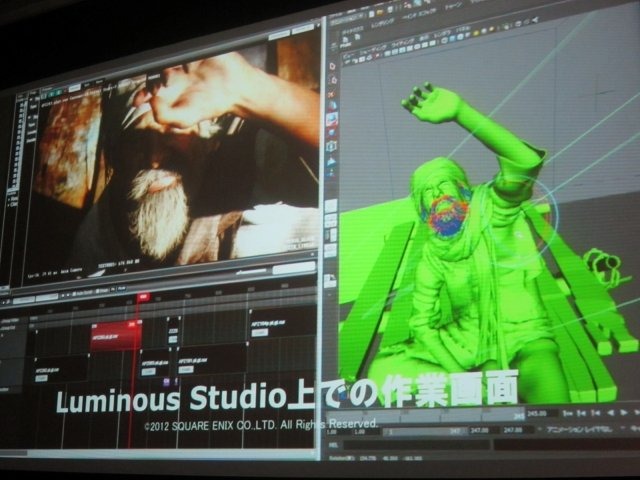Select the Universal Manipulator cube tool
This screenshot has width=640, height=480.
pyautogui.click(x=332, y=146)
